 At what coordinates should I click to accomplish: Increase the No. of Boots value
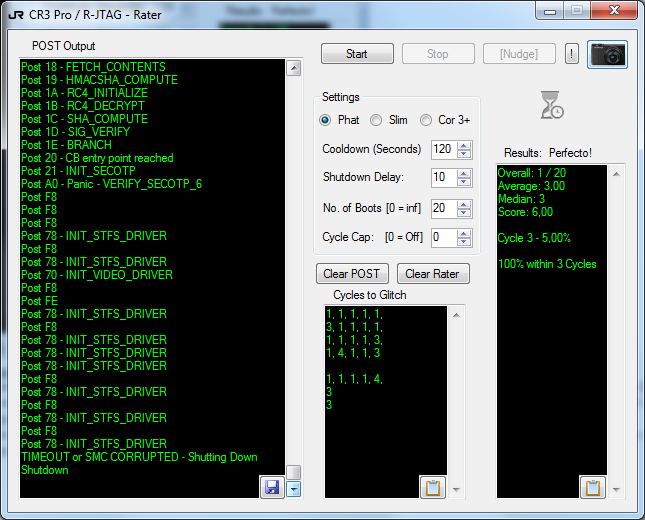pos(463,203)
